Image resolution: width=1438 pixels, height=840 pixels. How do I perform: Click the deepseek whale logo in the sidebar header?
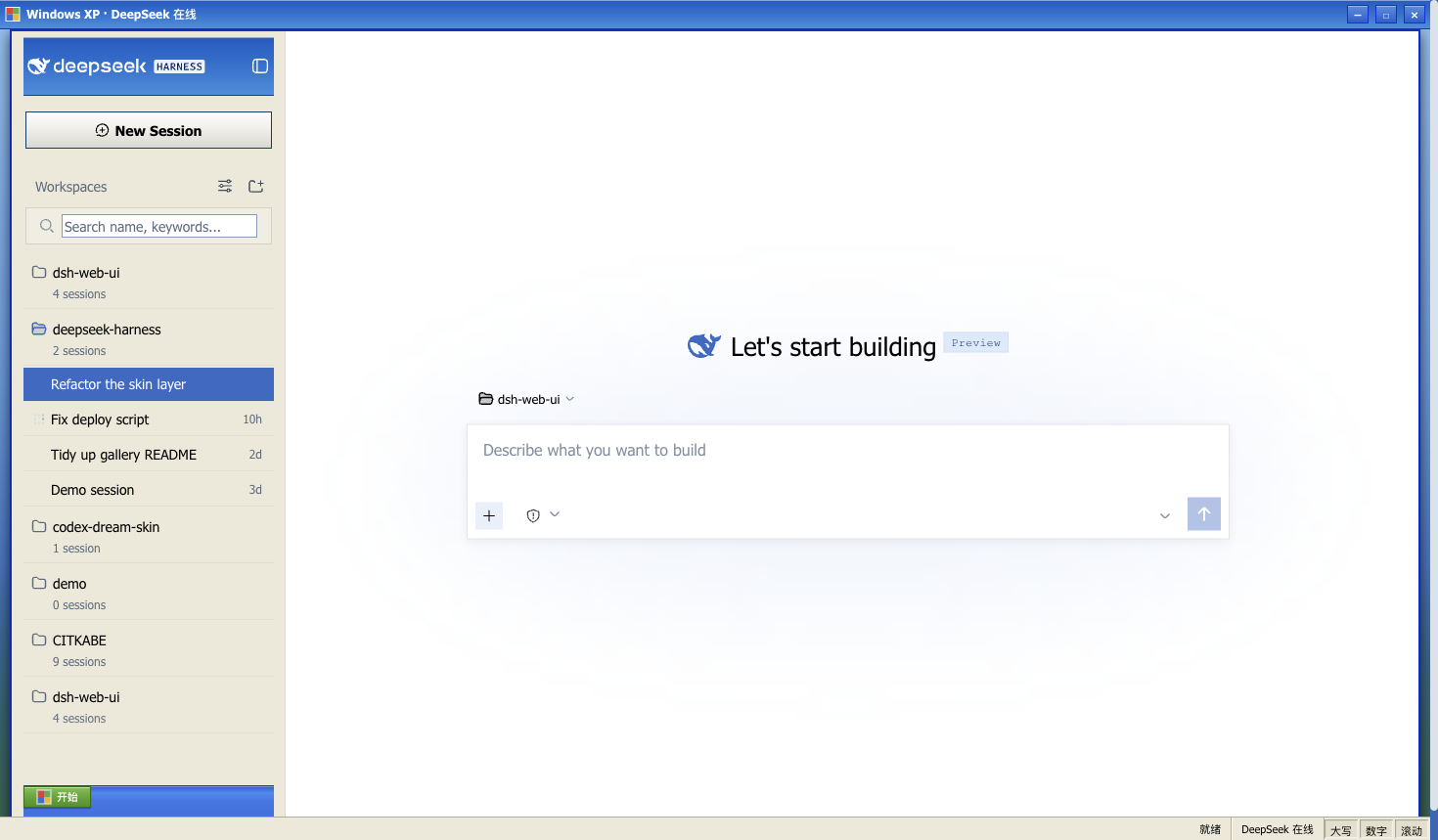(x=39, y=66)
